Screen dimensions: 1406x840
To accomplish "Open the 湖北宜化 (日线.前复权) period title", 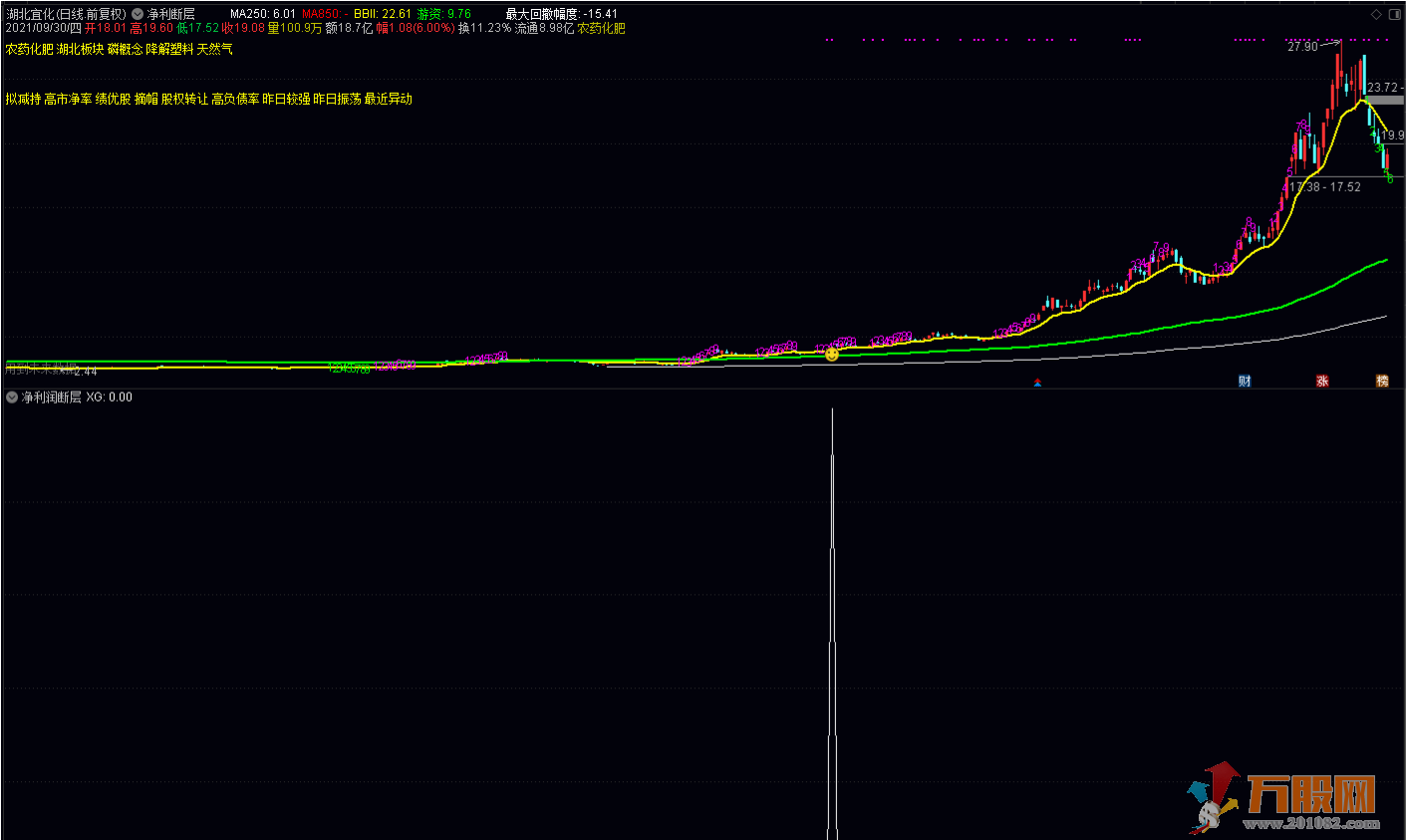I will (x=66, y=14).
